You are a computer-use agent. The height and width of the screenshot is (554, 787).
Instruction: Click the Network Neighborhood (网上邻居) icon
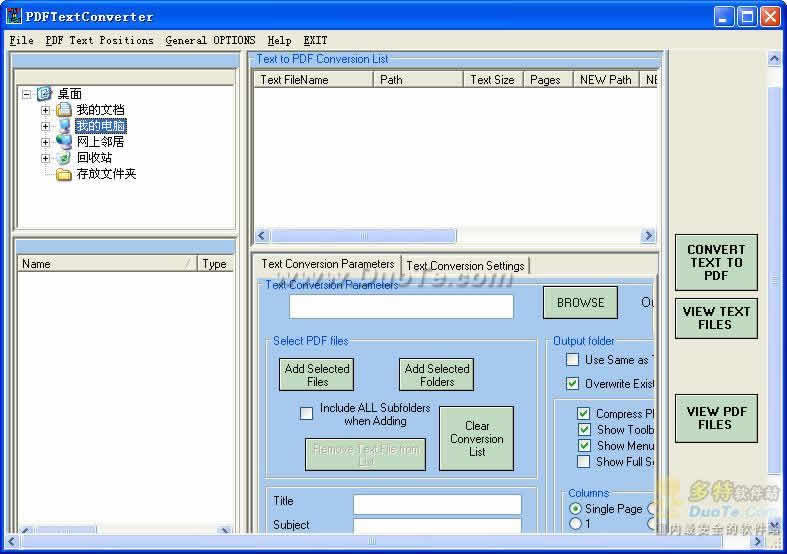click(64, 142)
